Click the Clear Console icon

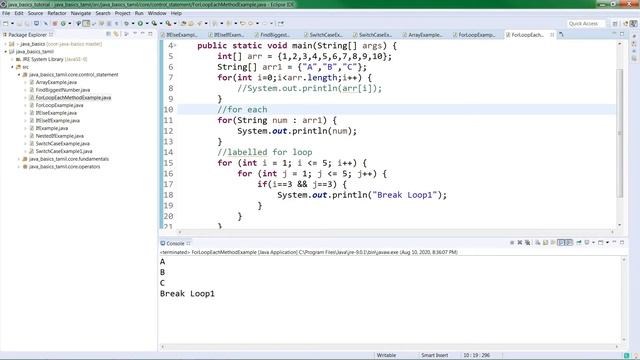538,242
